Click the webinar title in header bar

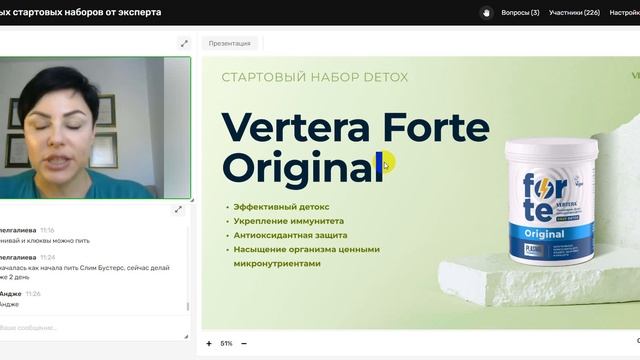[x=80, y=12]
